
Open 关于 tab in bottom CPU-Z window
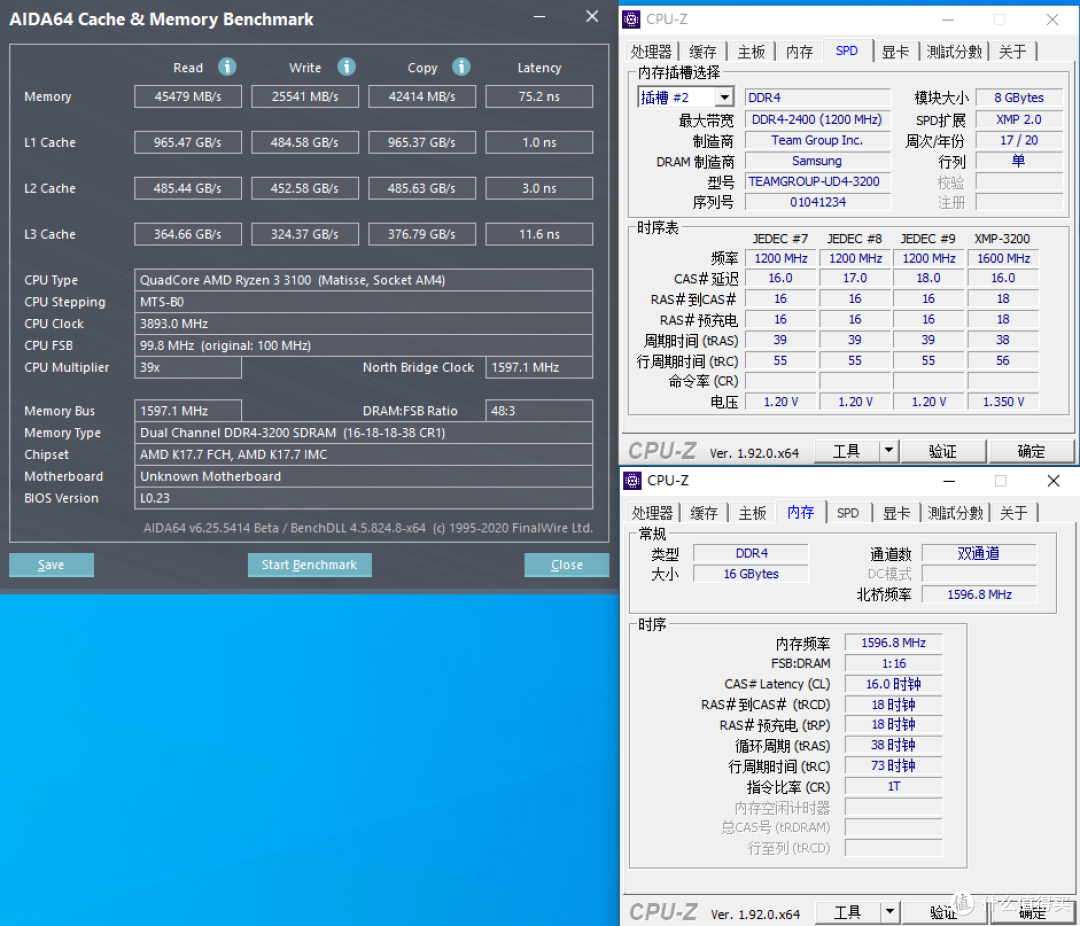point(1014,513)
